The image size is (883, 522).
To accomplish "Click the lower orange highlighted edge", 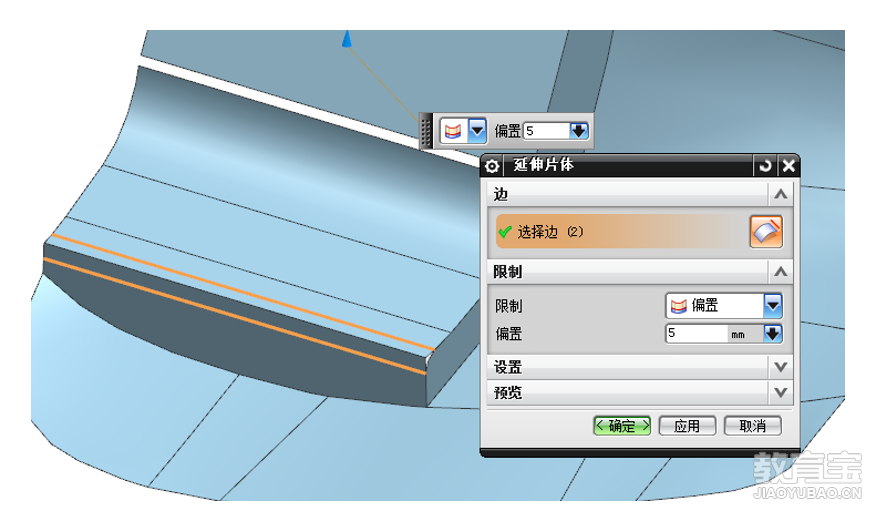I will (234, 316).
